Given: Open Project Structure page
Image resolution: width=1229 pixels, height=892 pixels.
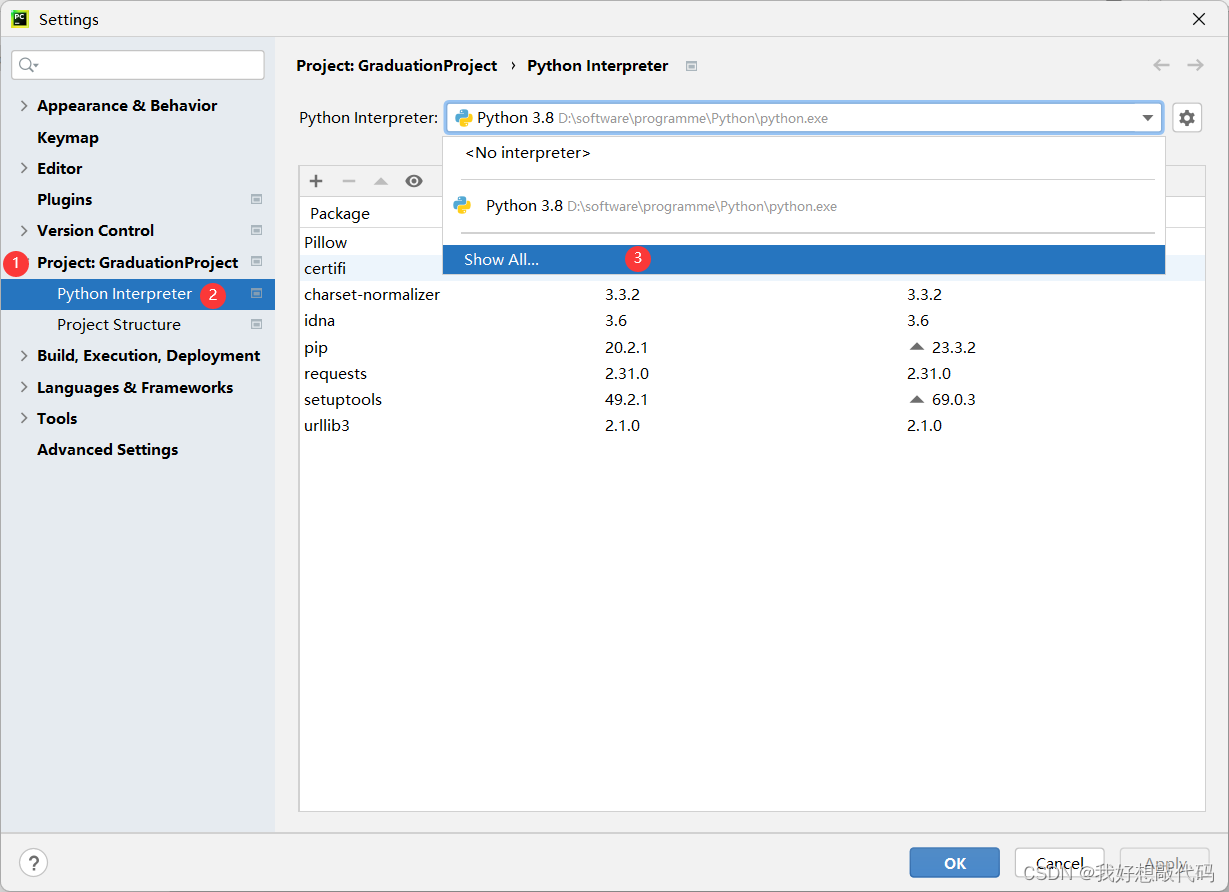Looking at the screenshot, I should [x=119, y=325].
